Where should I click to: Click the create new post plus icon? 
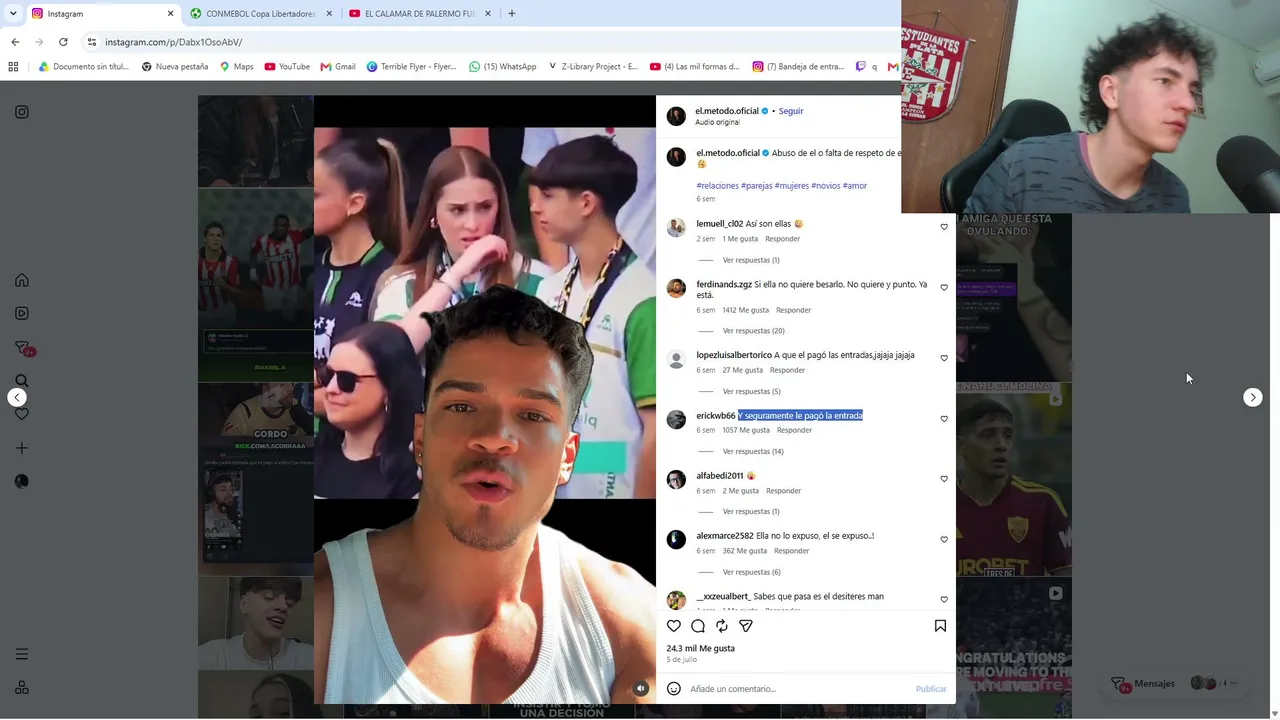[x=22, y=448]
